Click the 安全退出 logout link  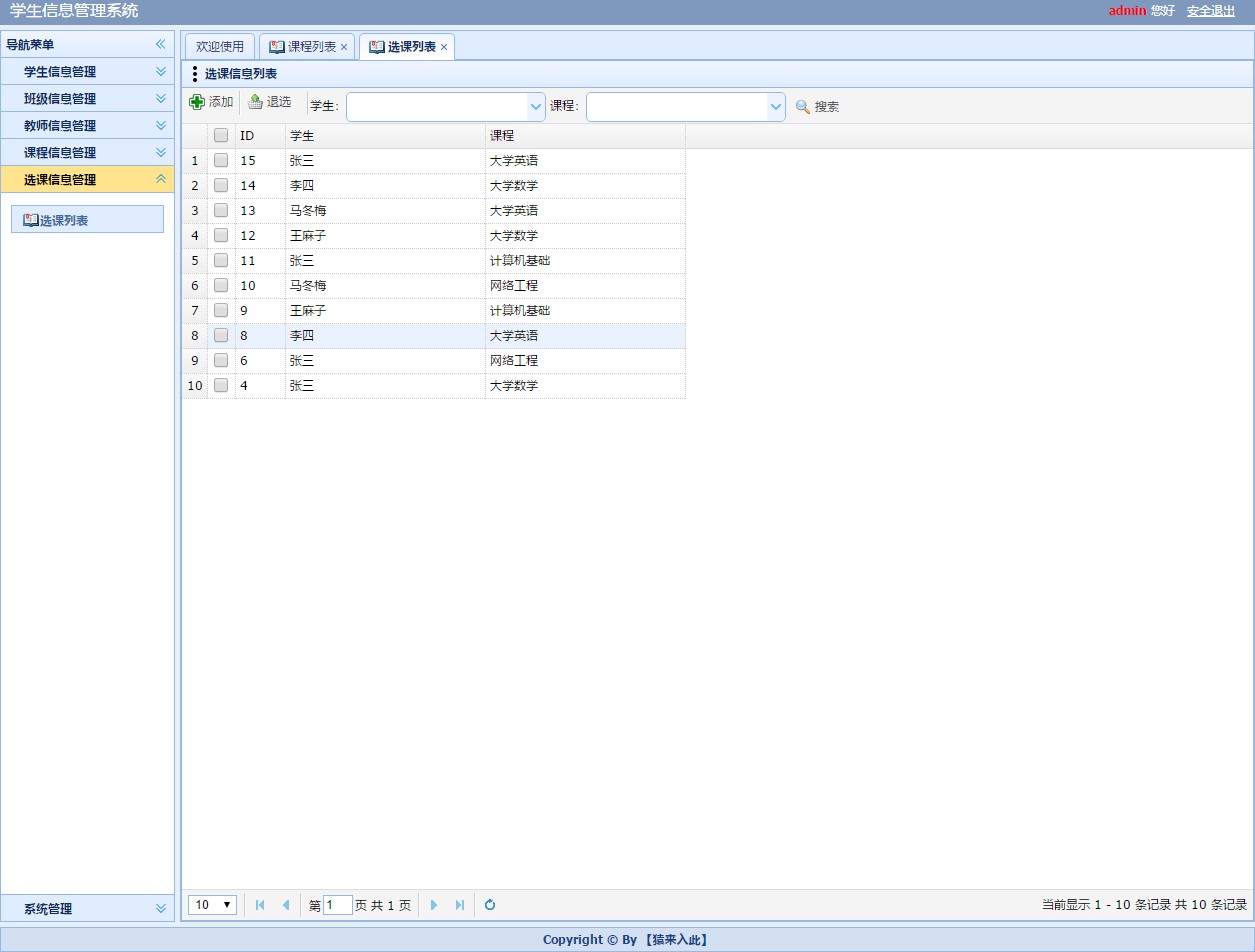(1211, 10)
